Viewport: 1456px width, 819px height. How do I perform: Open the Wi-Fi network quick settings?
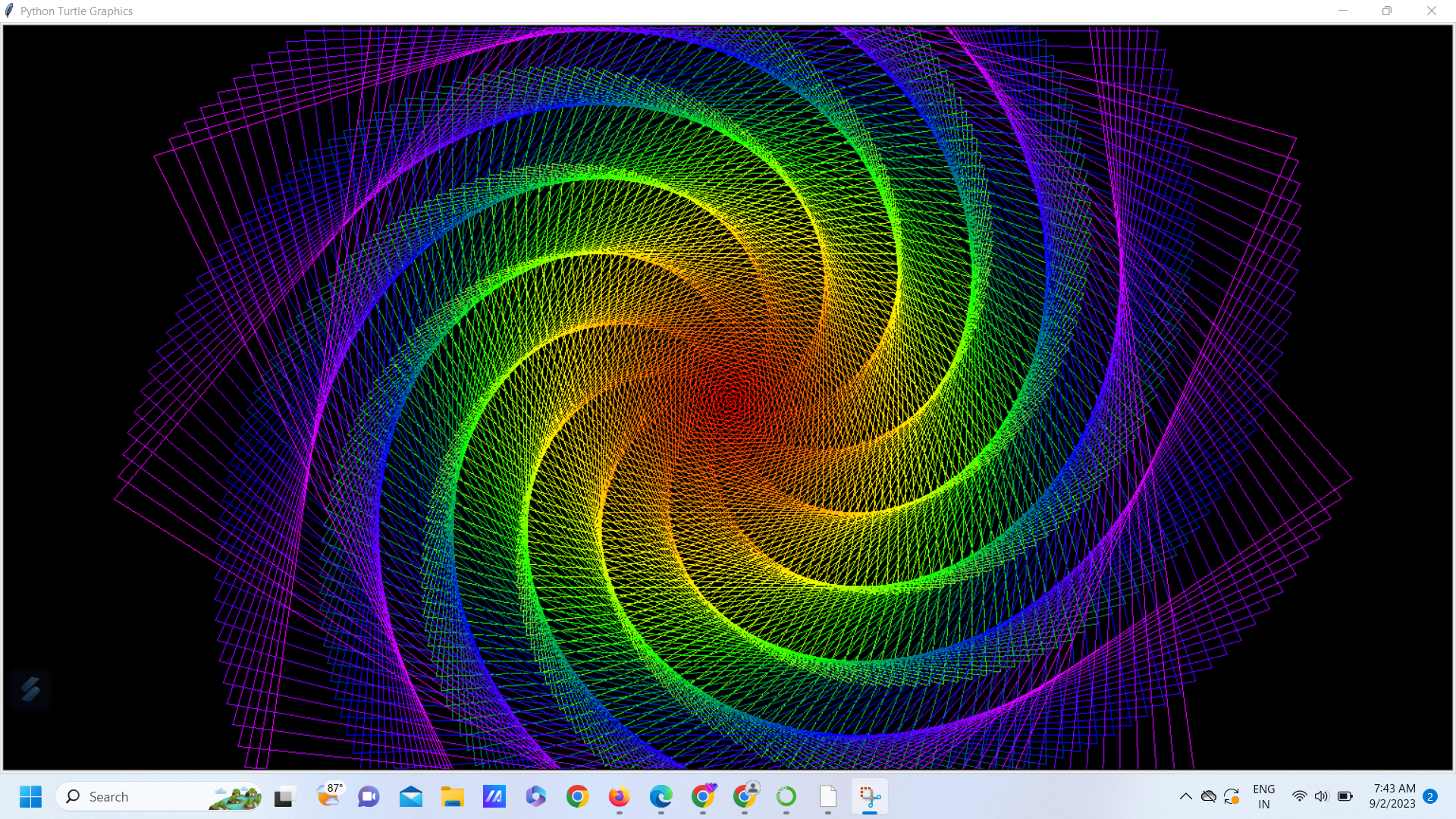[1300, 796]
